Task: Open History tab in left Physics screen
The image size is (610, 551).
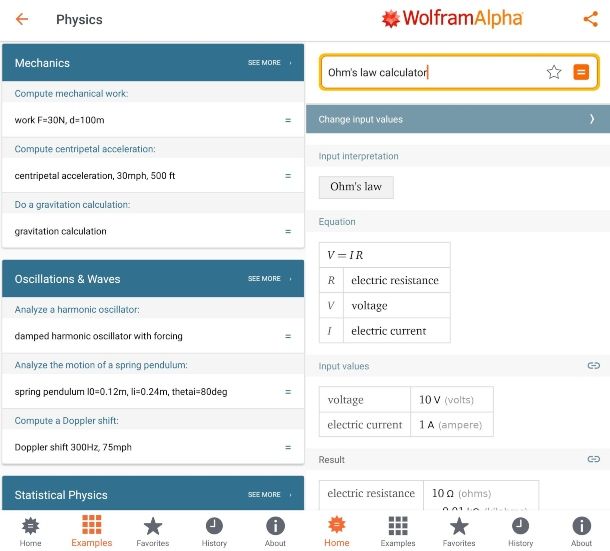Action: pos(214,532)
